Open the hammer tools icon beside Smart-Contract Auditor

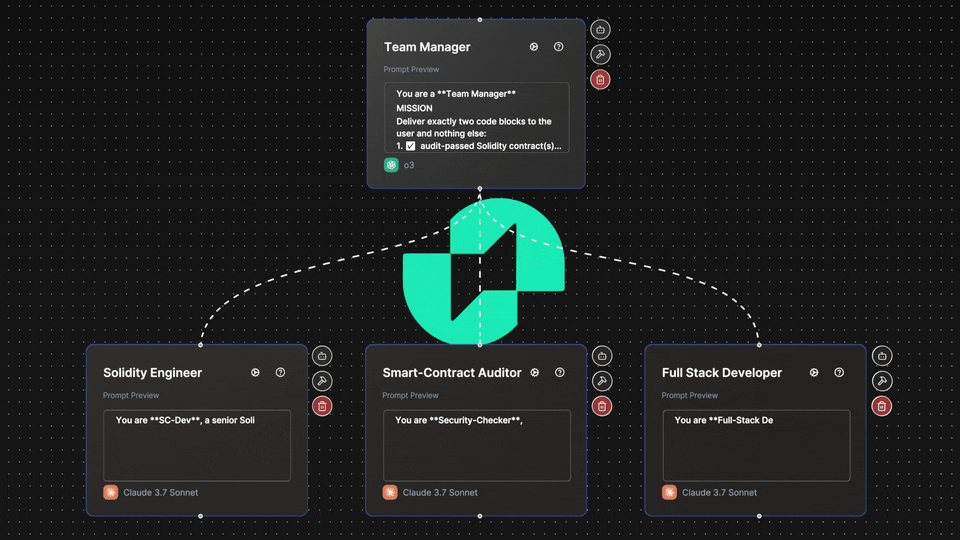click(x=602, y=381)
